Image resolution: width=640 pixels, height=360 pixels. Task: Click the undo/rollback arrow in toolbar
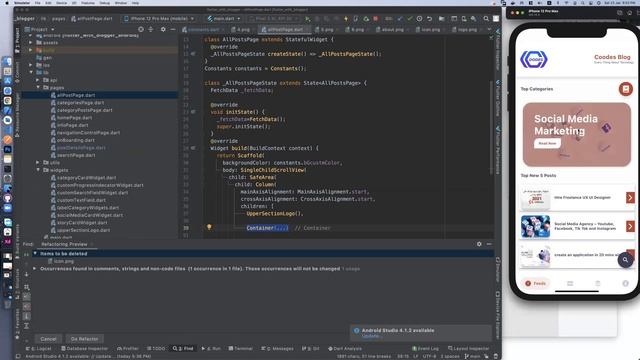[x=429, y=19]
